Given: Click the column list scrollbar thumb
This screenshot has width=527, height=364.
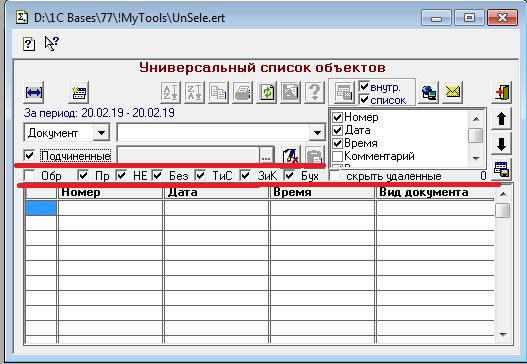Looking at the screenshot, I should tap(476, 135).
